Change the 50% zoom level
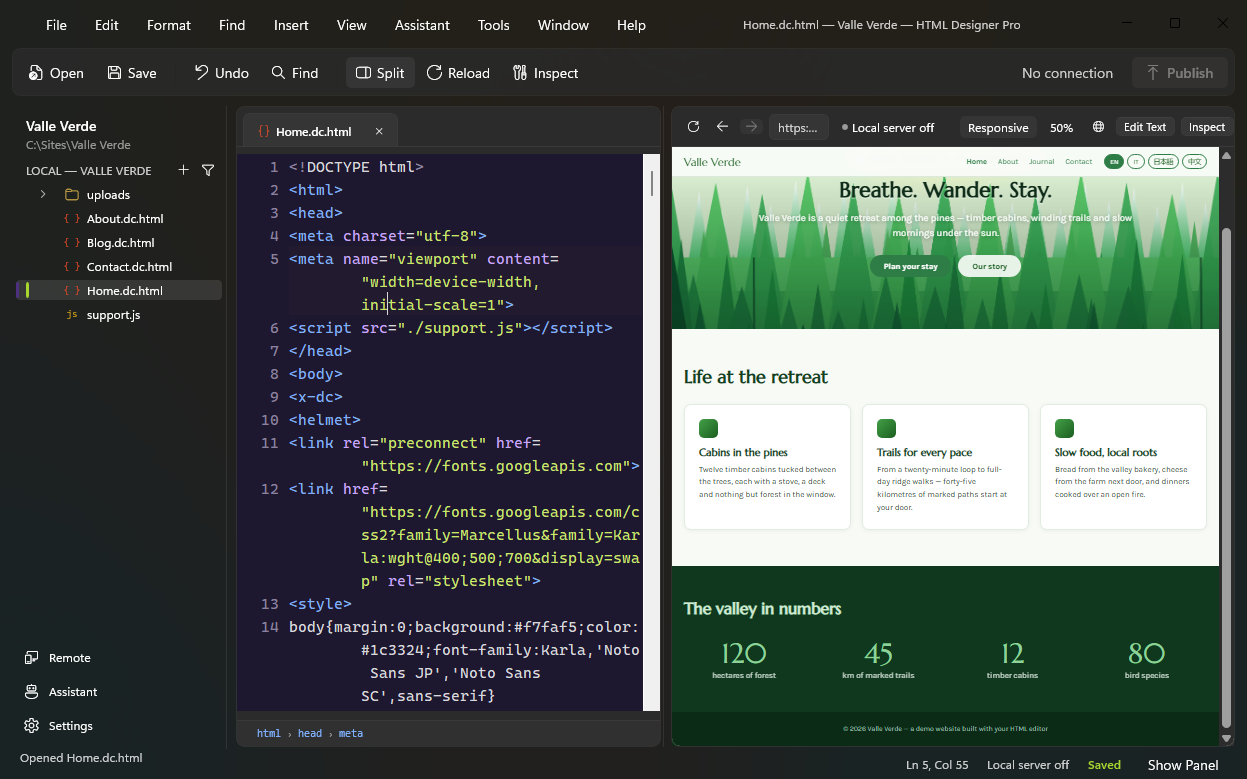Viewport: 1247px width, 779px height. pyautogui.click(x=1061, y=127)
